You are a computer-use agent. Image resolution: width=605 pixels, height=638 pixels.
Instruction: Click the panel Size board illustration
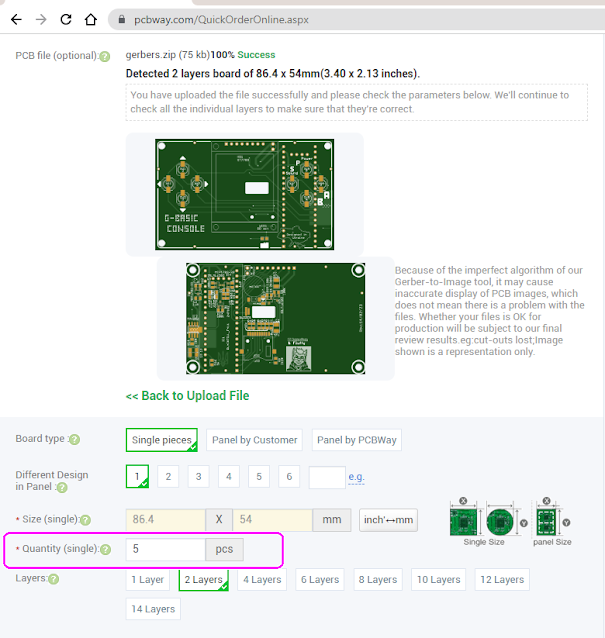coord(546,522)
